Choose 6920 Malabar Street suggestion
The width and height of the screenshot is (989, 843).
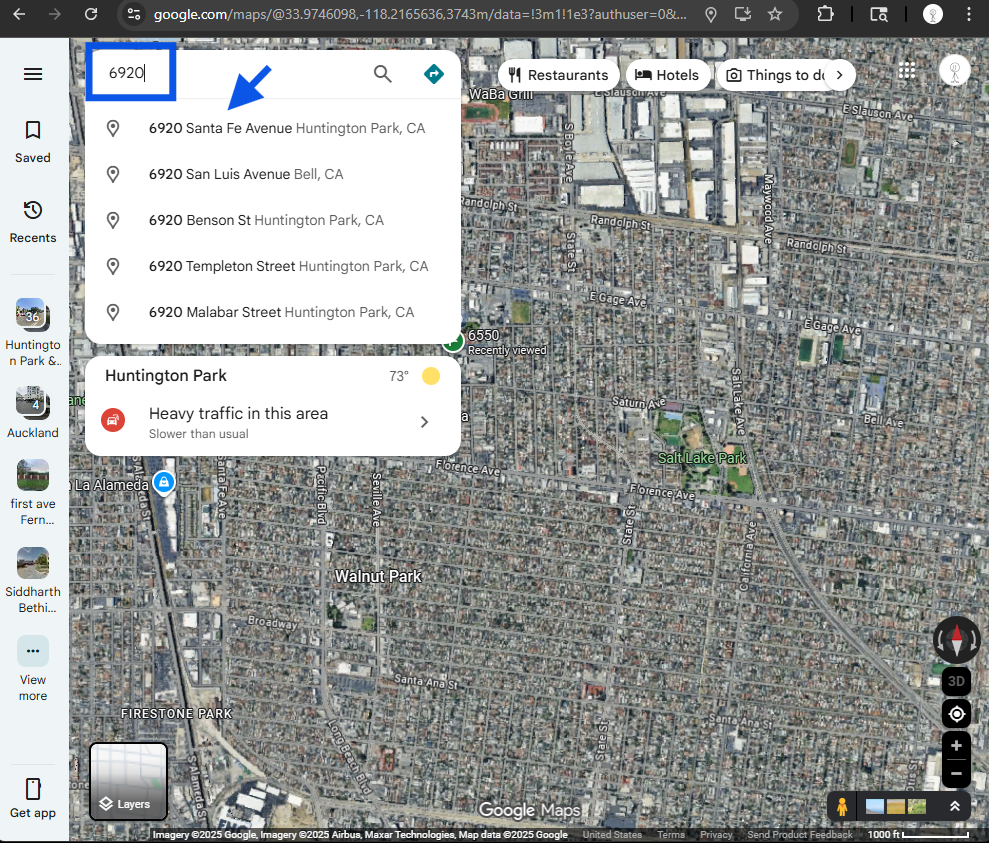[280, 312]
